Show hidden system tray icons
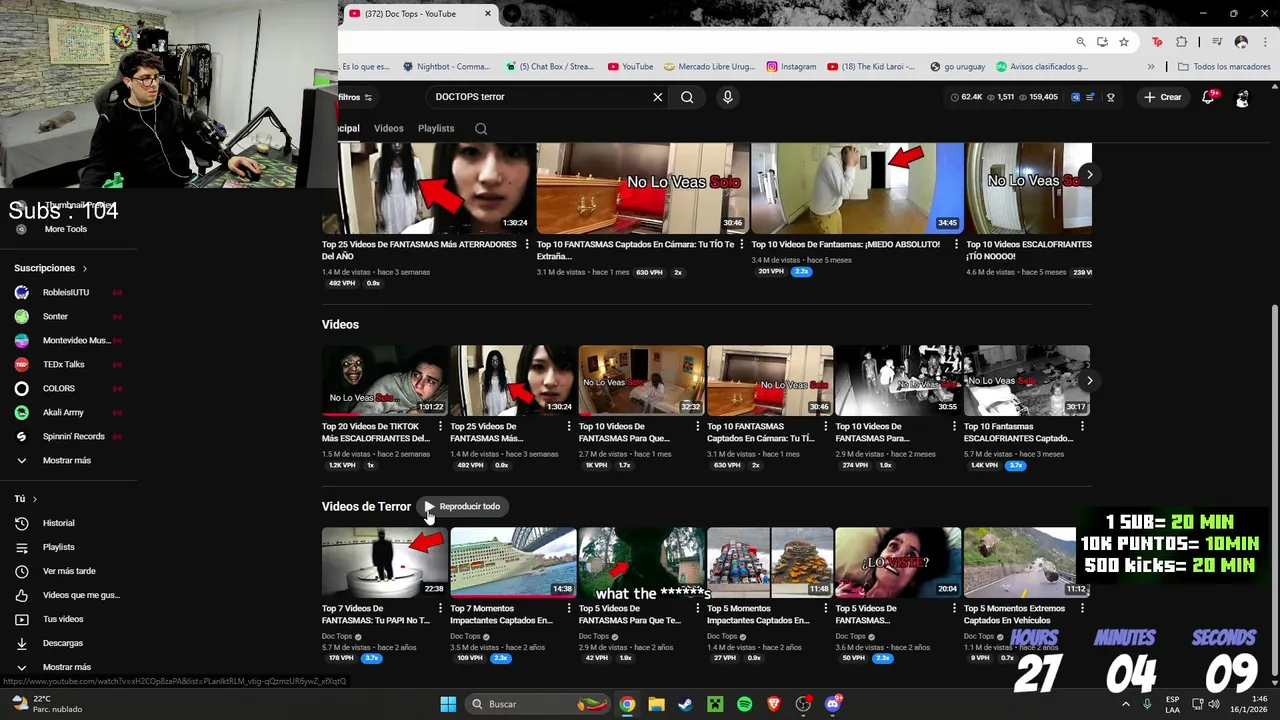Viewport: 1280px width, 720px height. [x=1126, y=704]
